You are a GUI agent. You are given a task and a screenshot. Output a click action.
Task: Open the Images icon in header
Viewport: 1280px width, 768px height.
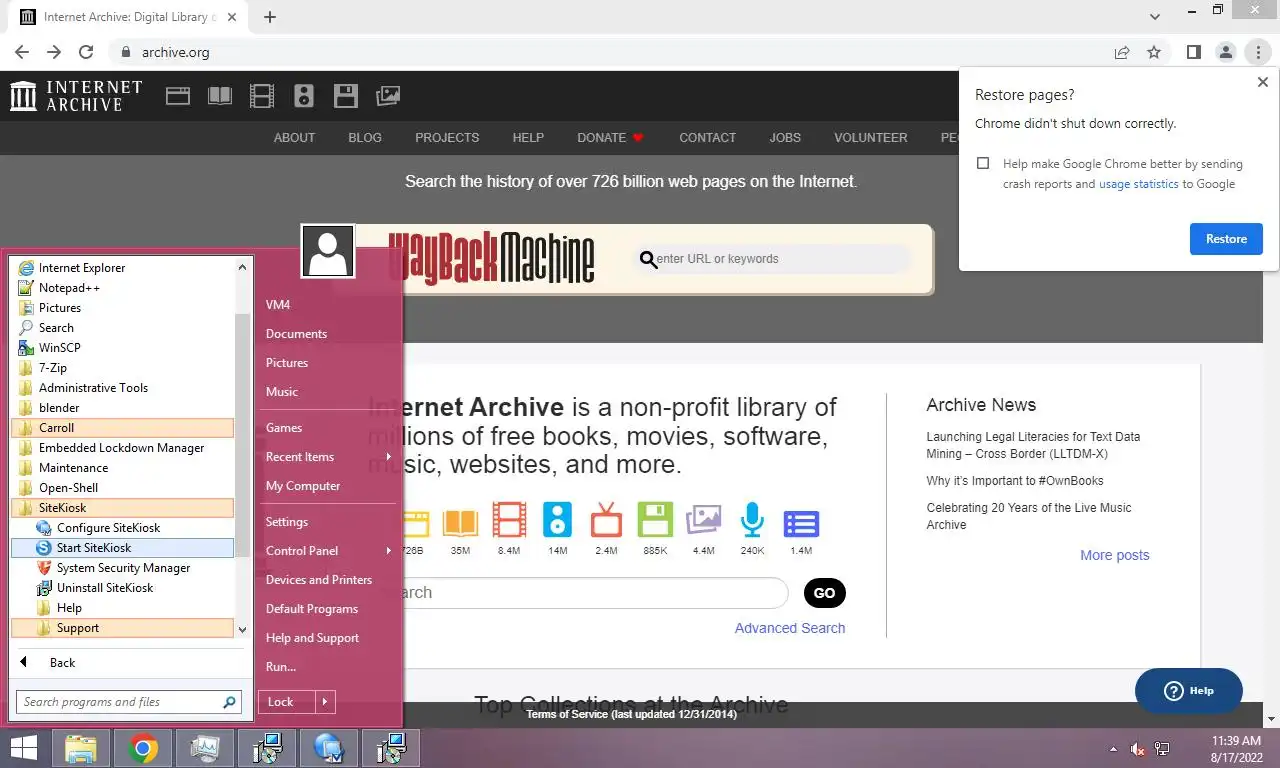tap(388, 96)
